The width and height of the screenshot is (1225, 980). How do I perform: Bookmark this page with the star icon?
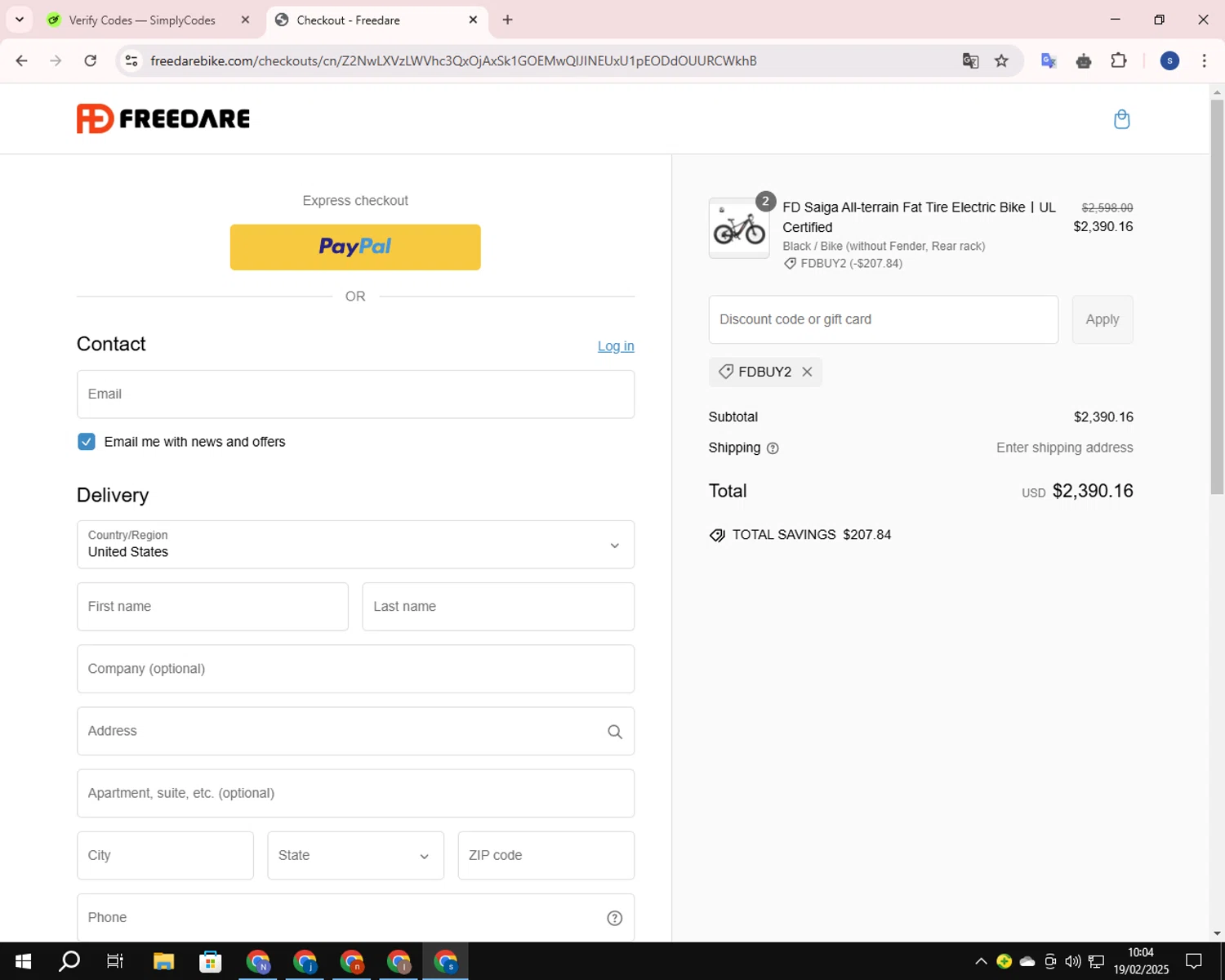[x=1001, y=60]
